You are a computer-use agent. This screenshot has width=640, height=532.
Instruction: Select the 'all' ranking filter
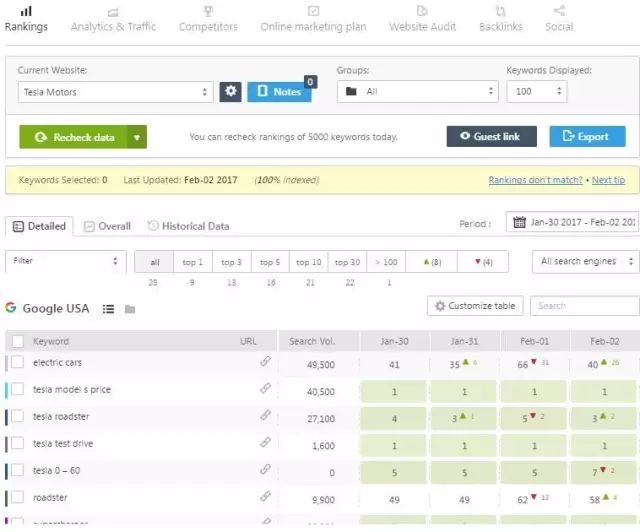pyautogui.click(x=154, y=262)
